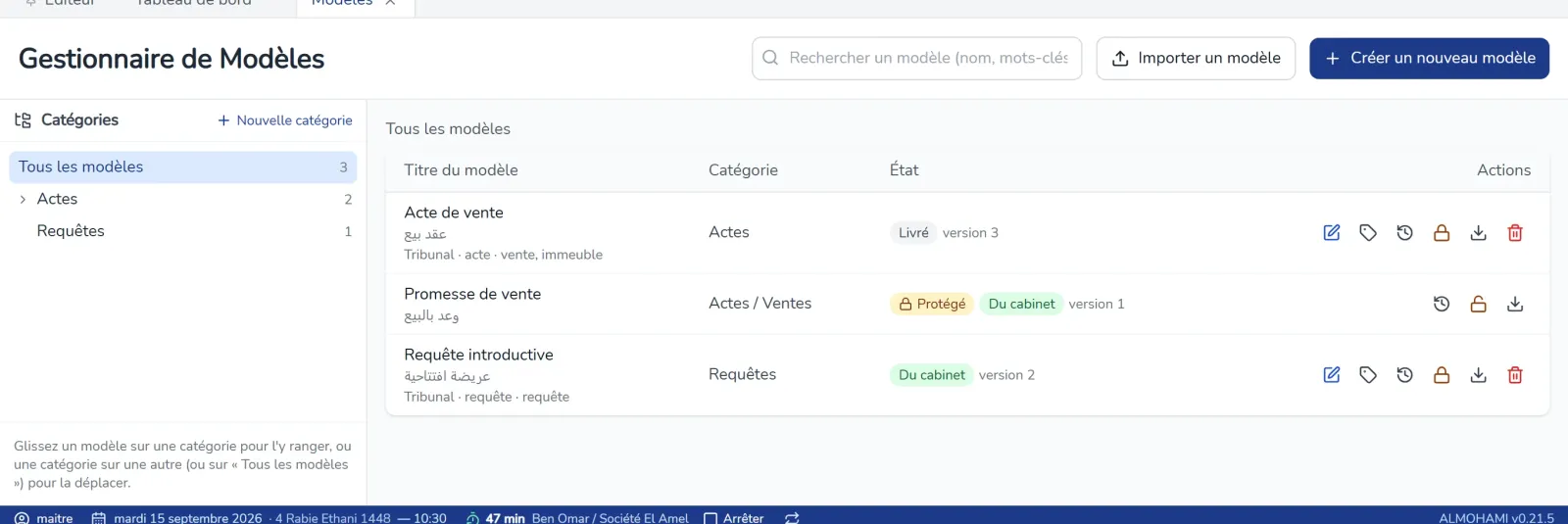Unlock the Promesse de vente template
This screenshot has width=1568, height=524.
pyautogui.click(x=1478, y=304)
